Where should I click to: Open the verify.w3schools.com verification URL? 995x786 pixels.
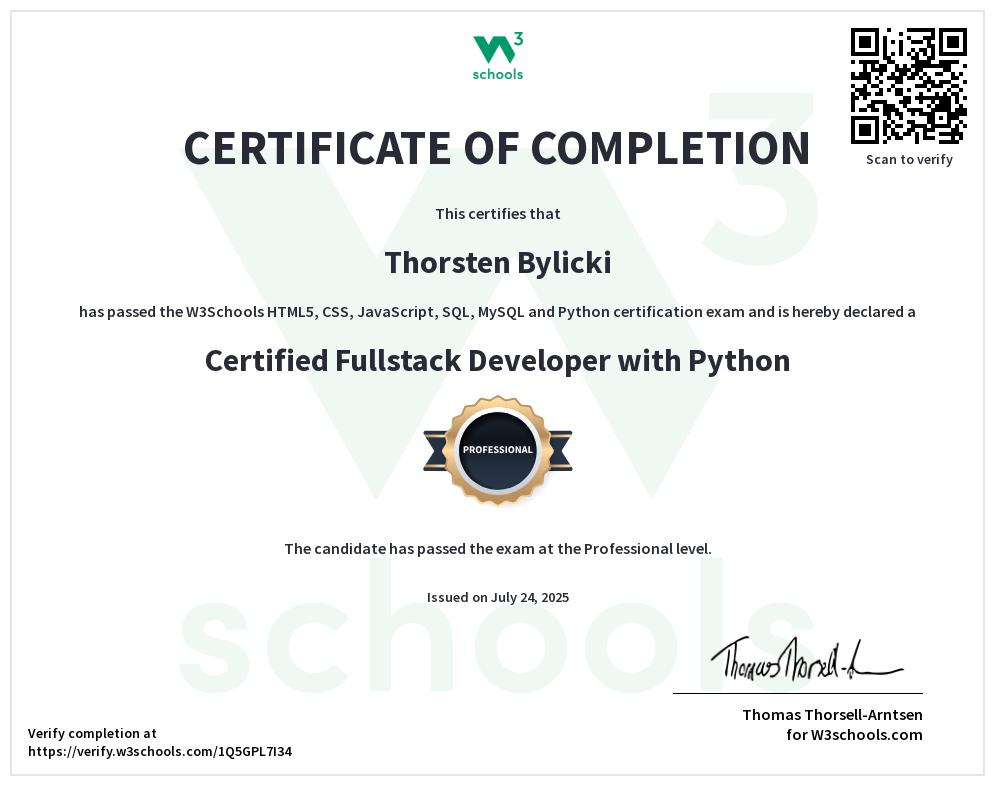pos(160,751)
